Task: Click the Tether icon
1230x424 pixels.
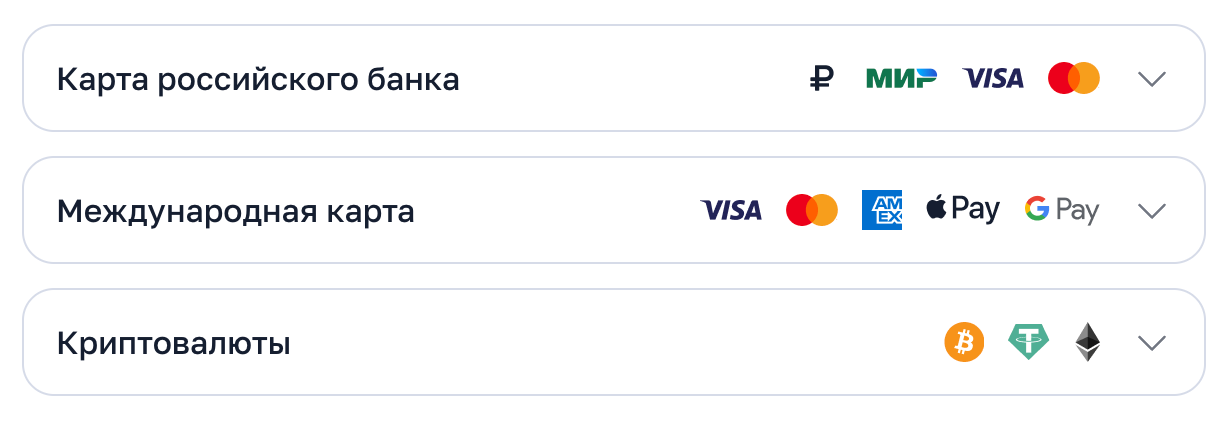Action: coord(1028,342)
